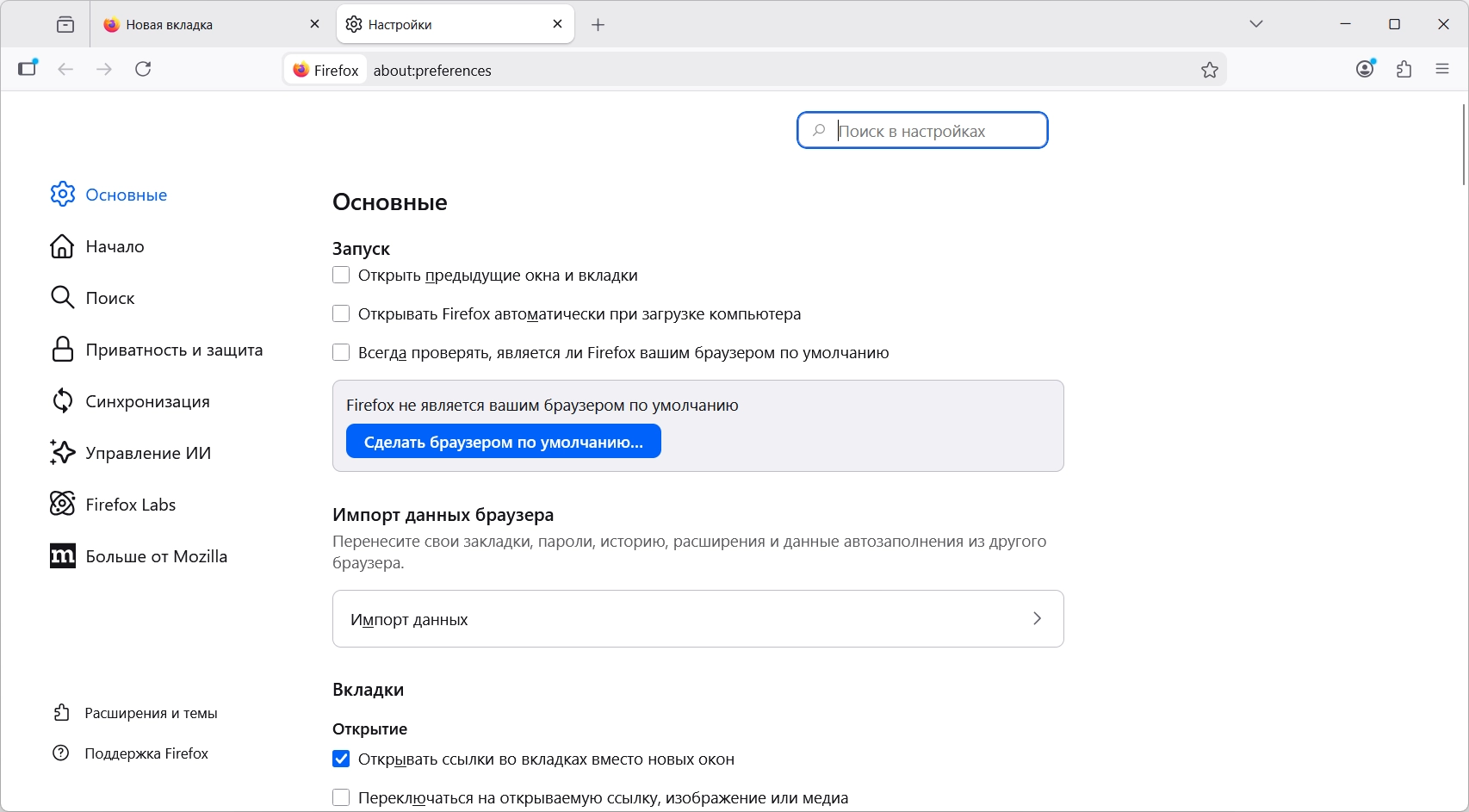1469x812 pixels.
Task: Open the hamburger application menu
Action: pyautogui.click(x=1442, y=69)
